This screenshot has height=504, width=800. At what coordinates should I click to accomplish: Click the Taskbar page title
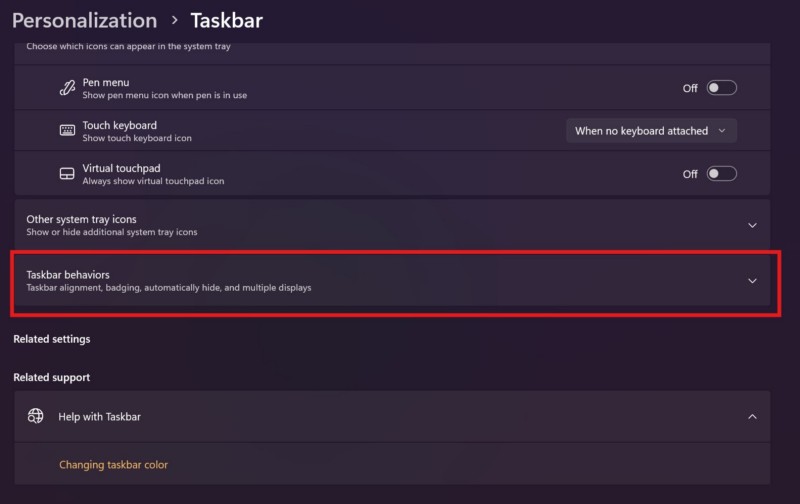226,20
